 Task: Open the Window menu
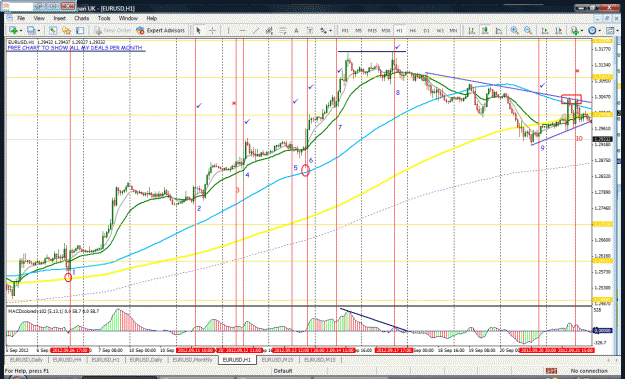click(128, 18)
